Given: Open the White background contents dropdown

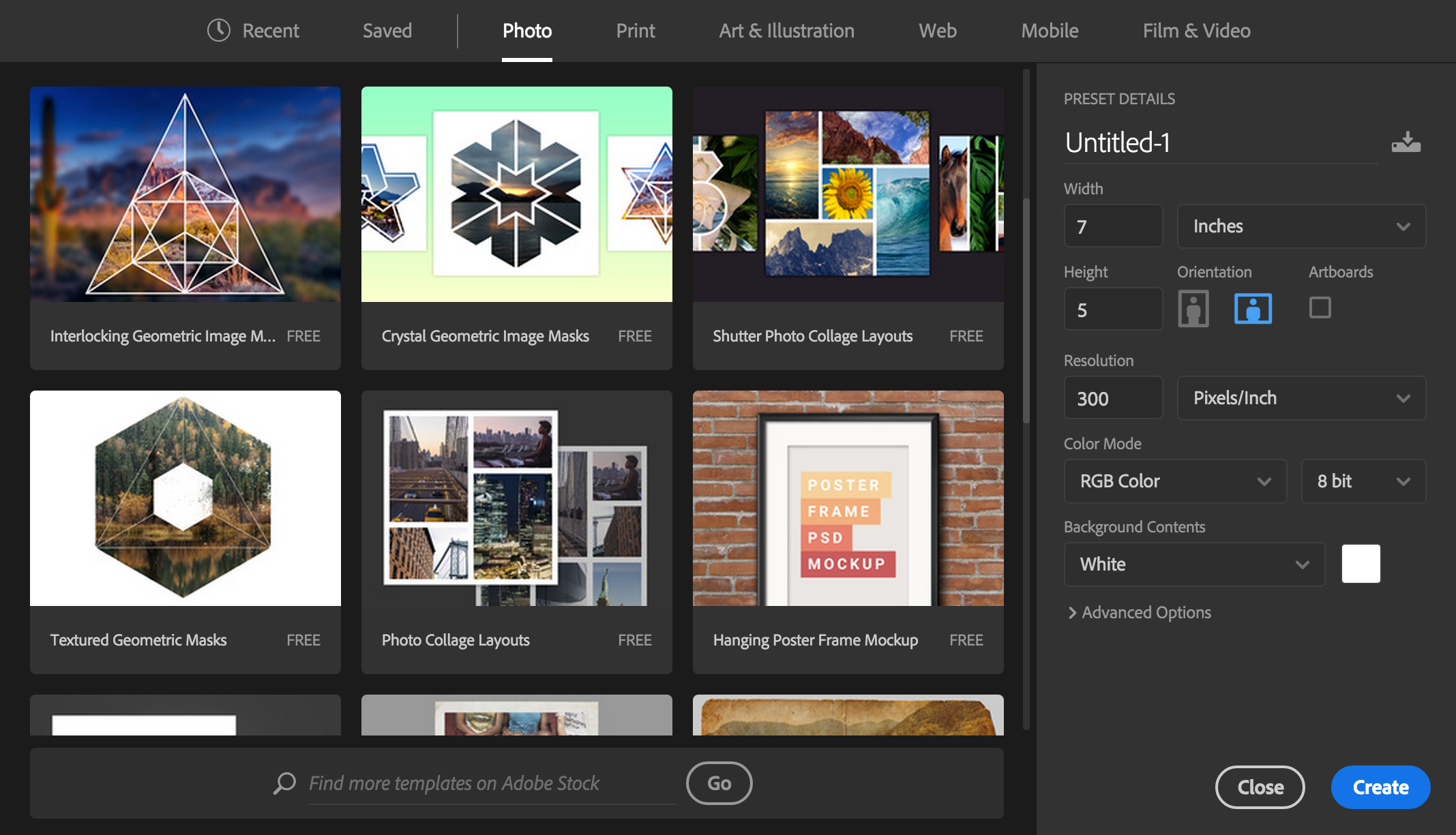Looking at the screenshot, I should (x=1193, y=564).
